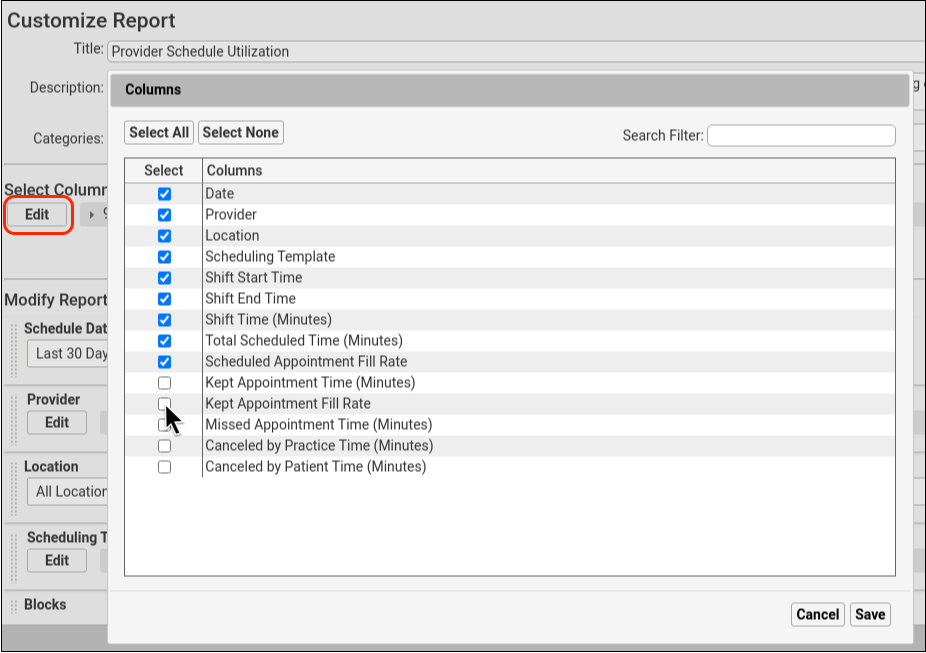926x653 pixels.
Task: Expand the triangle next to Select Columns Edit
Action: pos(93,214)
